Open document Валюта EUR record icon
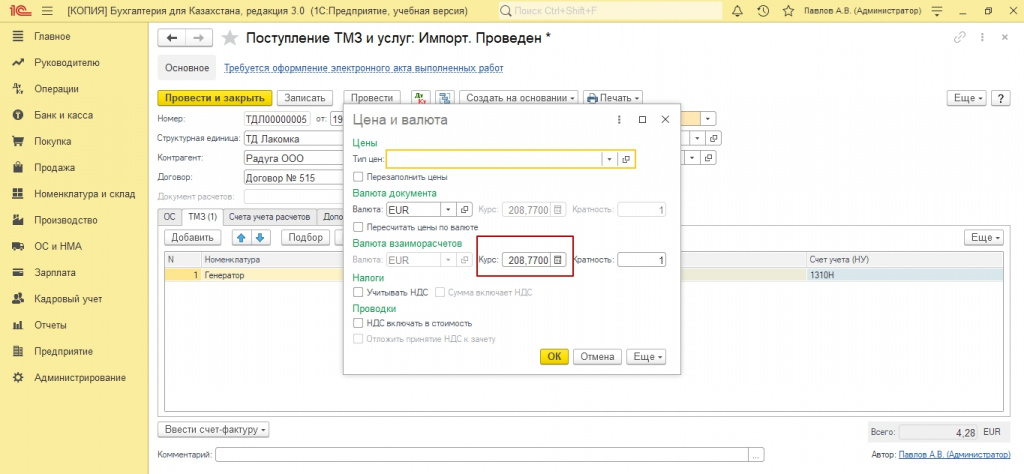The image size is (1024, 474). click(x=464, y=210)
